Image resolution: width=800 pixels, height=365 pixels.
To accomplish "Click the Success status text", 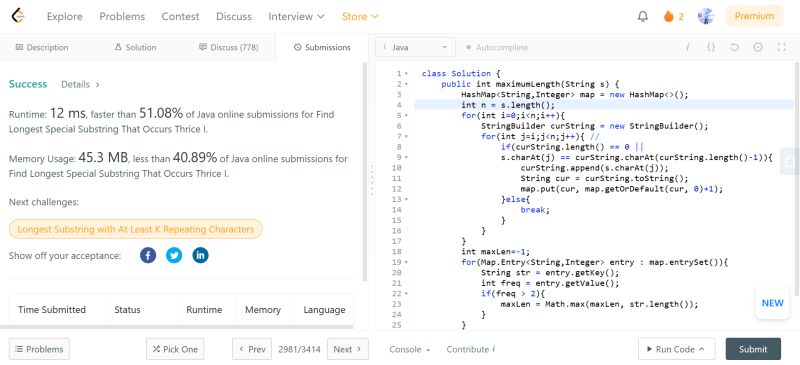I will coord(28,84).
